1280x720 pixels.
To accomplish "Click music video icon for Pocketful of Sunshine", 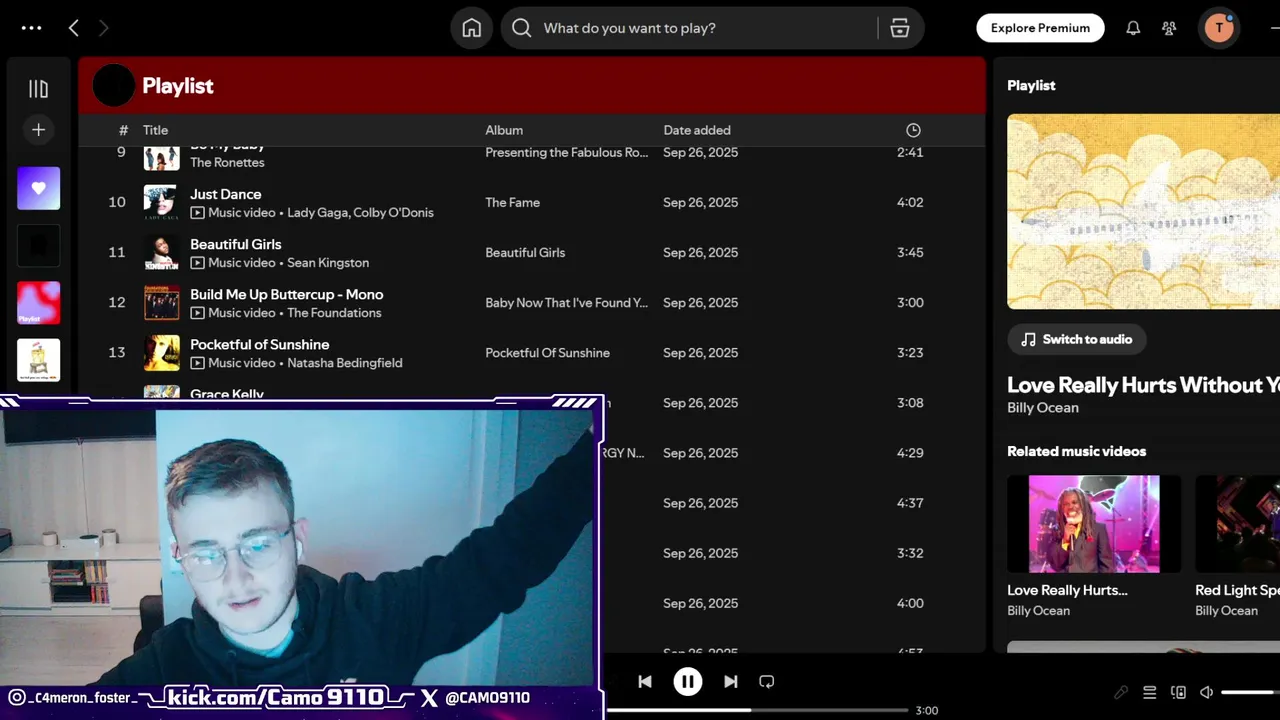I will coord(197,363).
